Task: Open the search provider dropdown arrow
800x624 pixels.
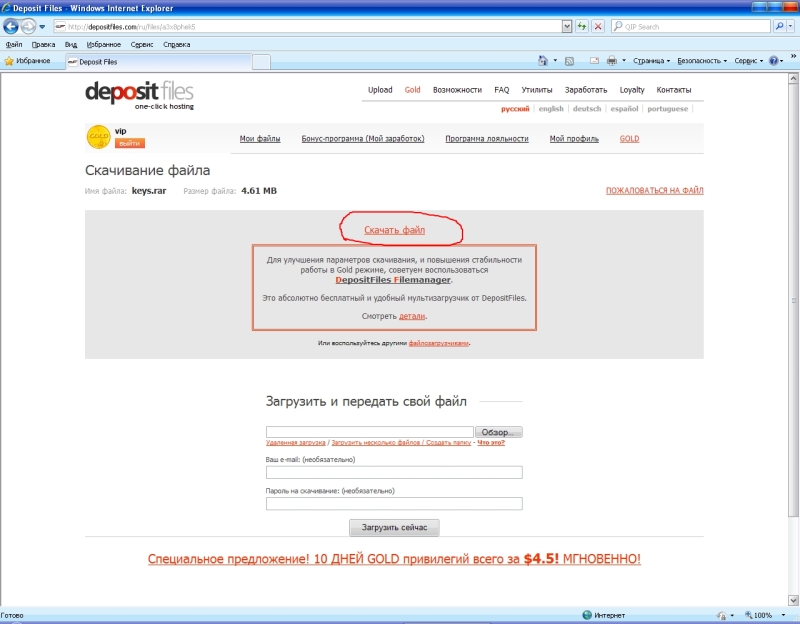Action: click(790, 26)
